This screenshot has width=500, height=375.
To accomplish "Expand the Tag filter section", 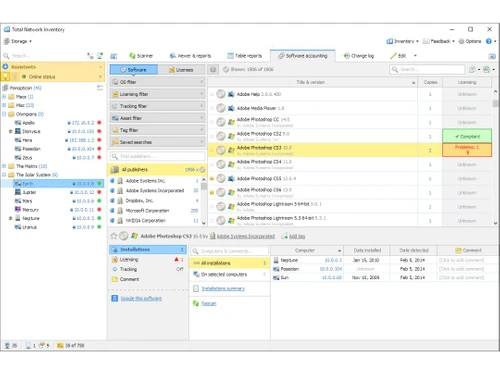I will (x=157, y=130).
